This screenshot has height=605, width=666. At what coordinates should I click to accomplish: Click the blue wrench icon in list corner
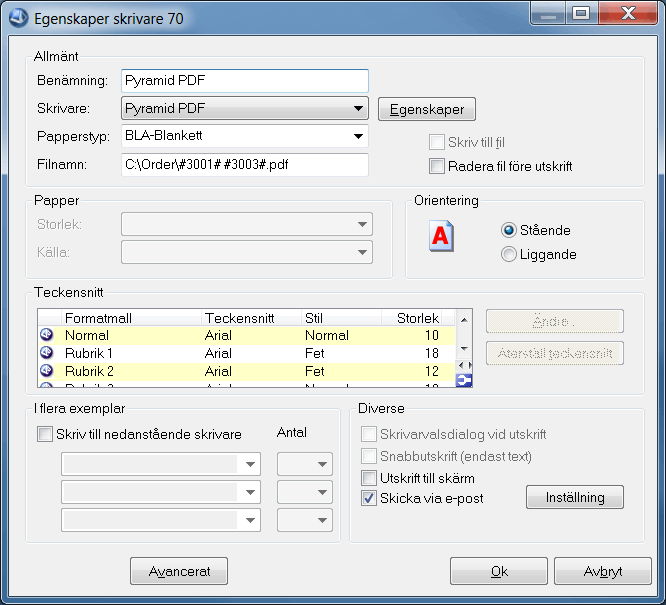464,380
